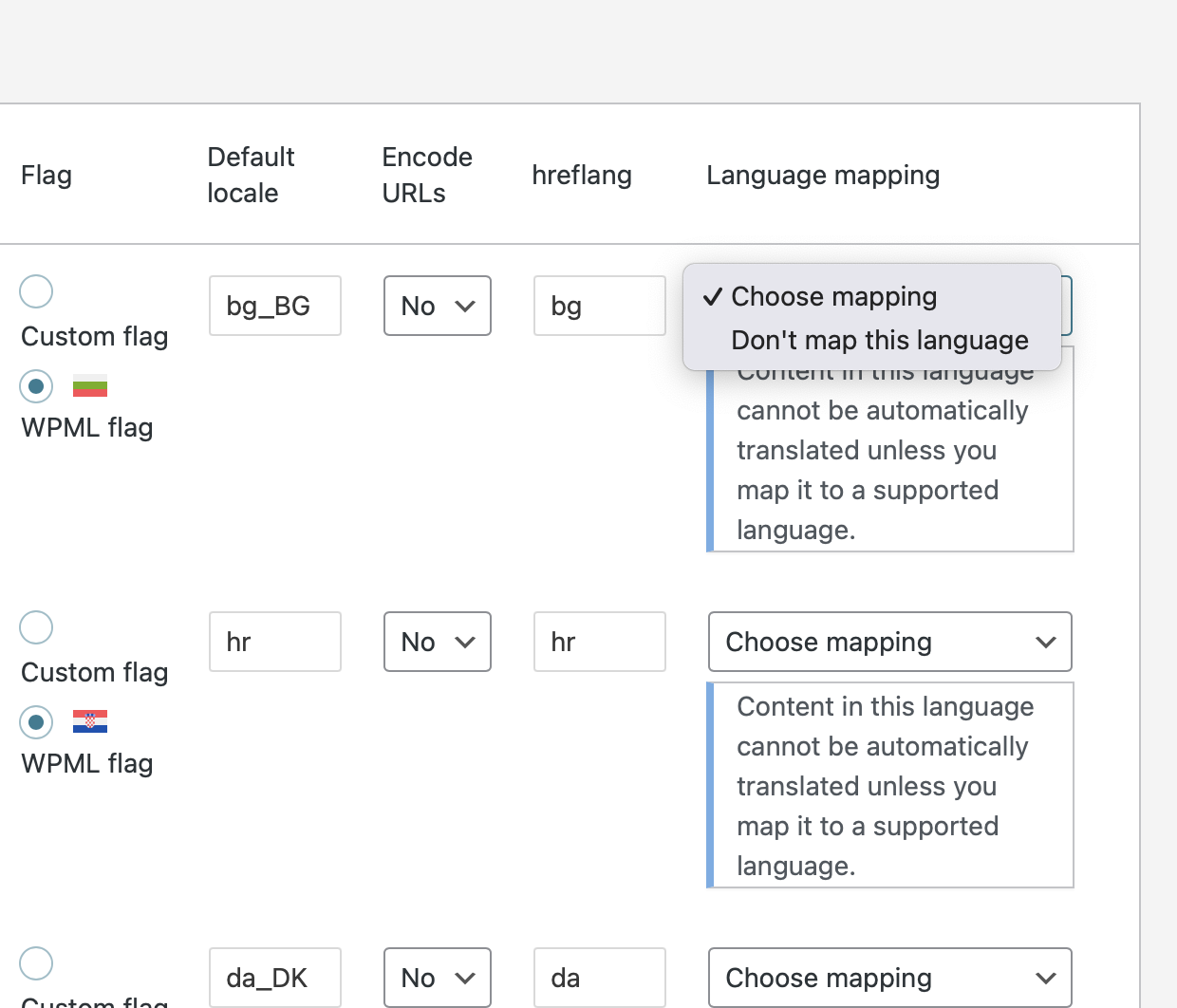Click the Bulgarian flag icon
This screenshot has width=1177, height=1008.
point(90,386)
